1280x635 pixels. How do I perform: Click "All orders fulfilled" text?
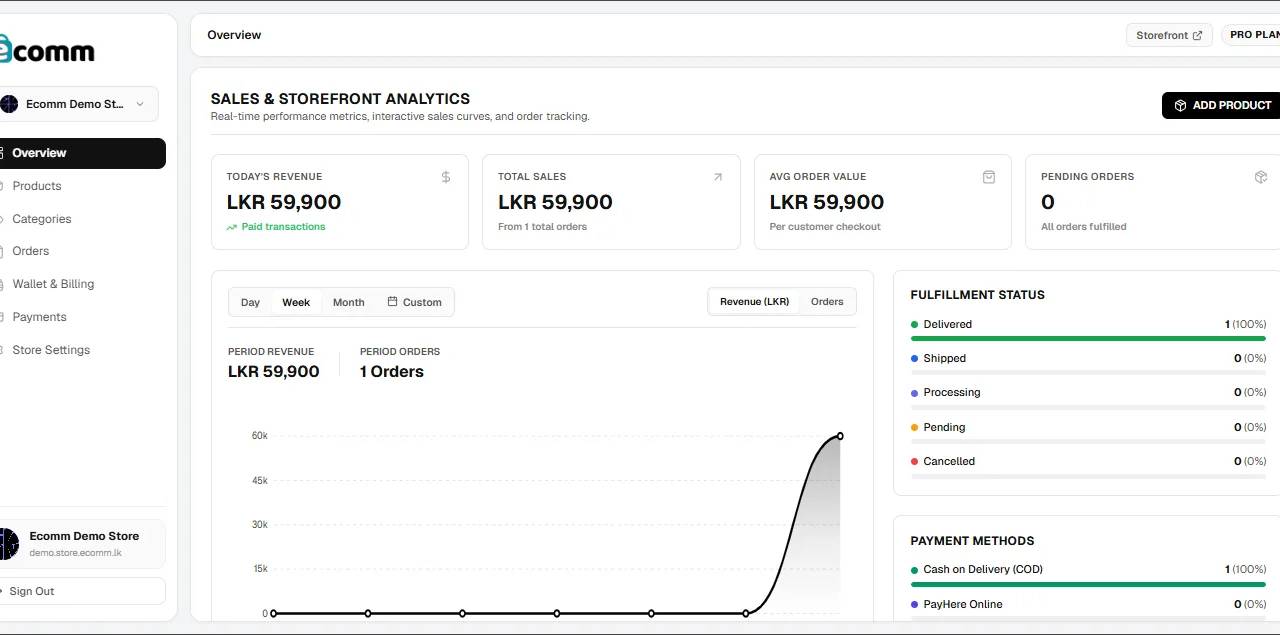(x=1083, y=227)
